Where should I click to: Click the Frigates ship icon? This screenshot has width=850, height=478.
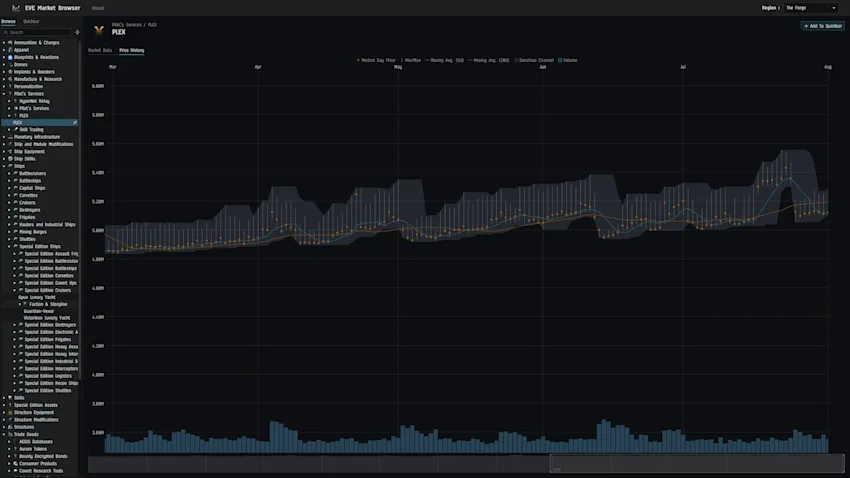[x=15, y=217]
